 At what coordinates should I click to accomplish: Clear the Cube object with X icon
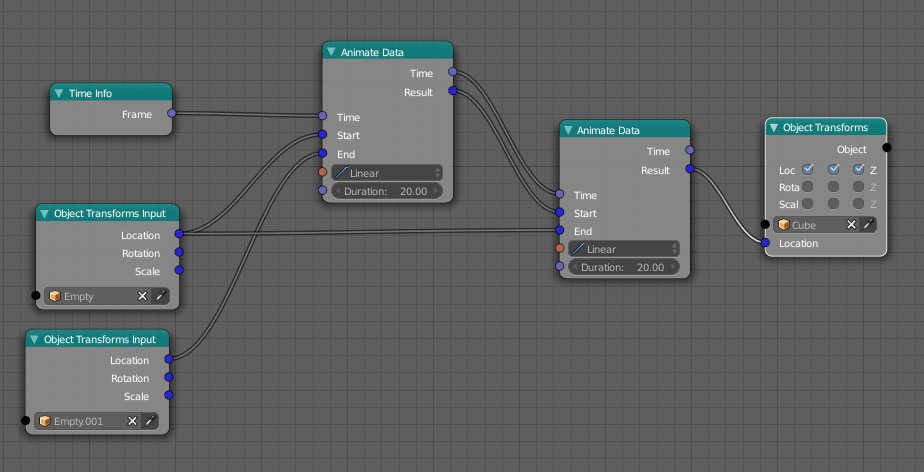click(x=851, y=225)
